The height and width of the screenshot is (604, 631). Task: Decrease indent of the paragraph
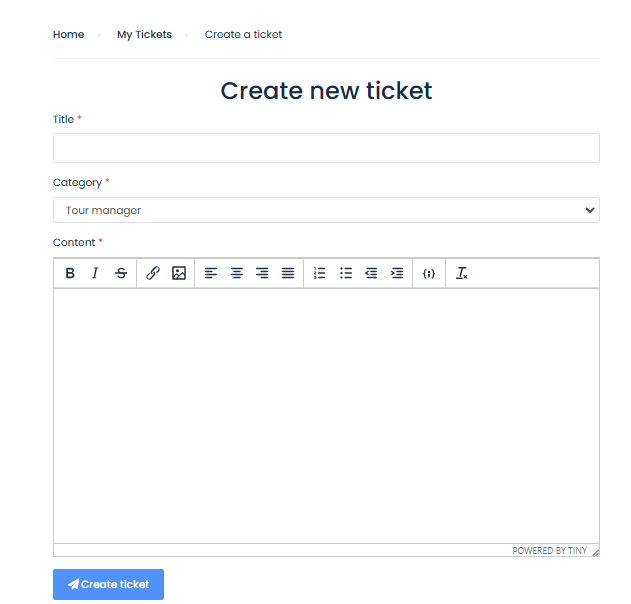click(x=371, y=273)
